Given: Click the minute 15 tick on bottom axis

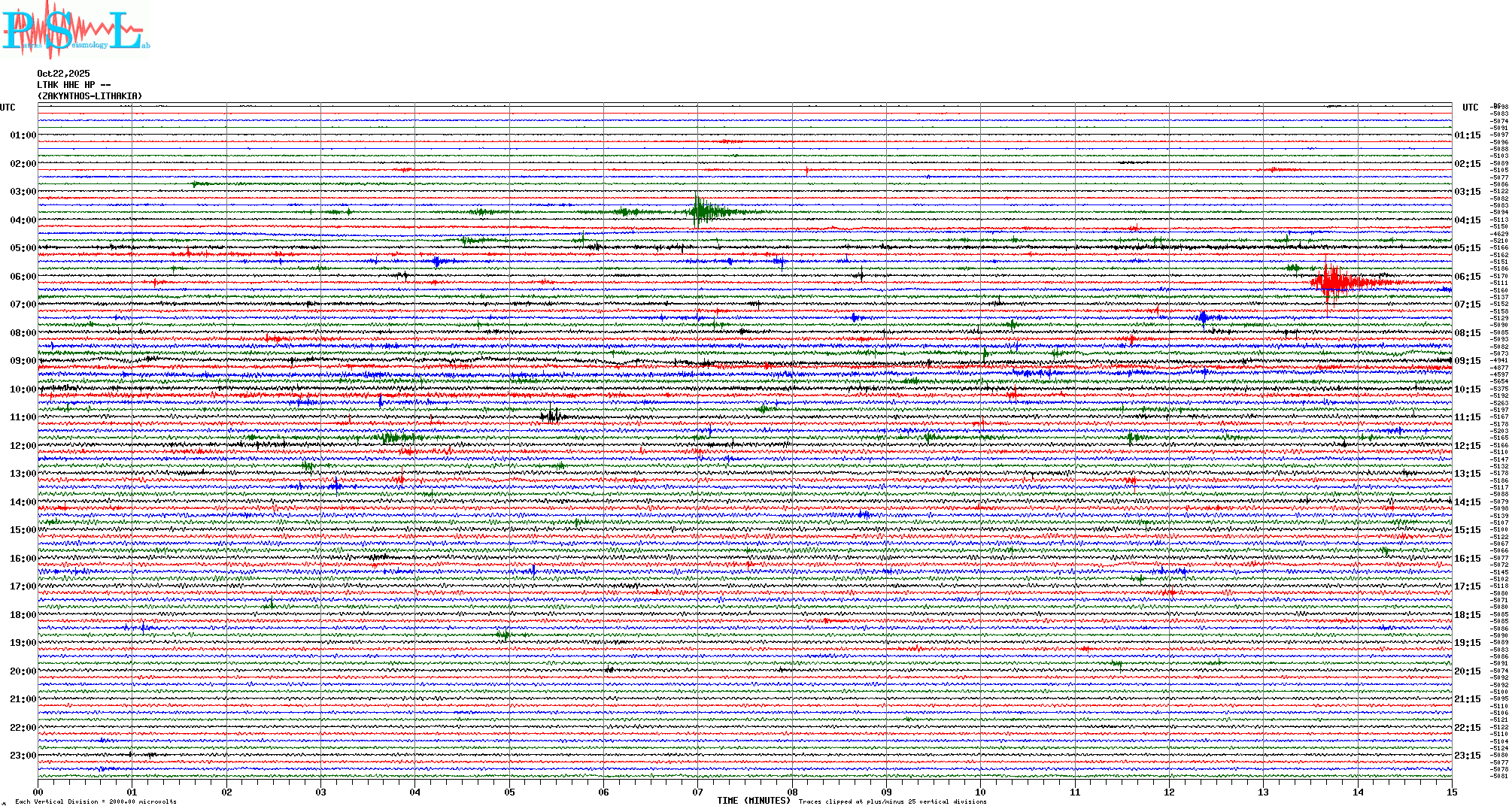Looking at the screenshot, I should [x=1451, y=792].
